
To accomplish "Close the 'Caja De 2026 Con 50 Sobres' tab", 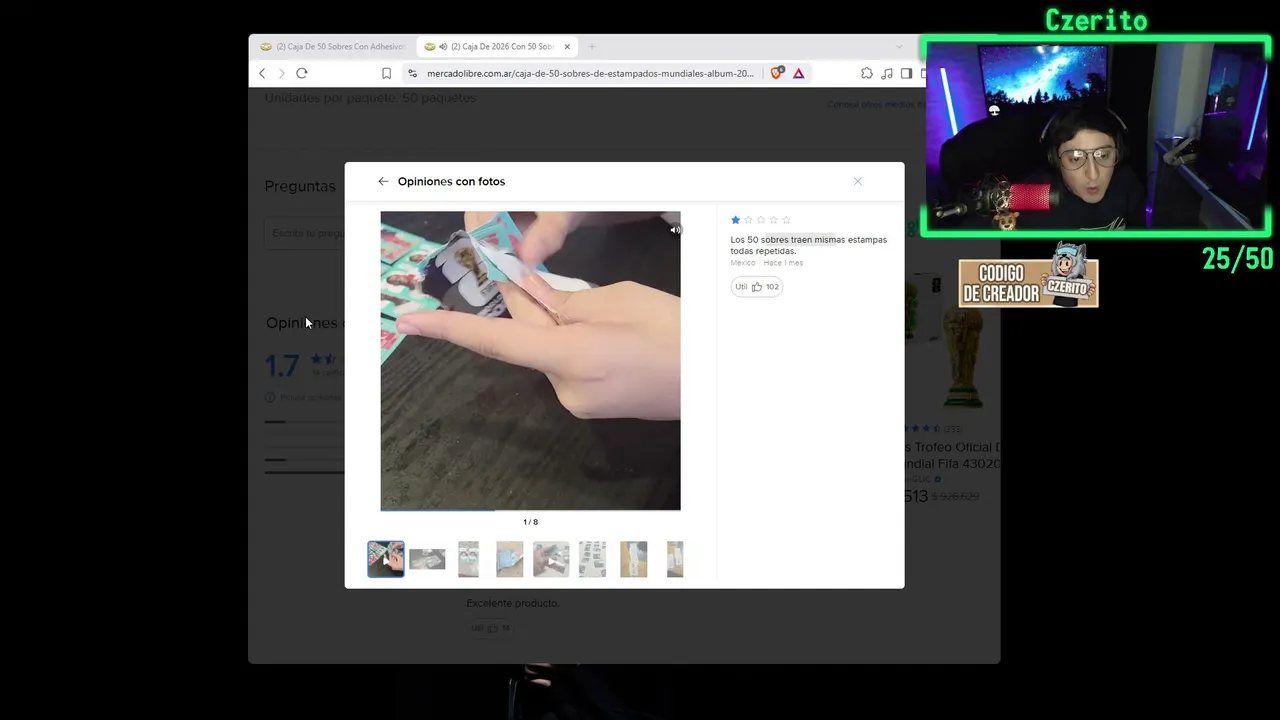I will point(567,46).
